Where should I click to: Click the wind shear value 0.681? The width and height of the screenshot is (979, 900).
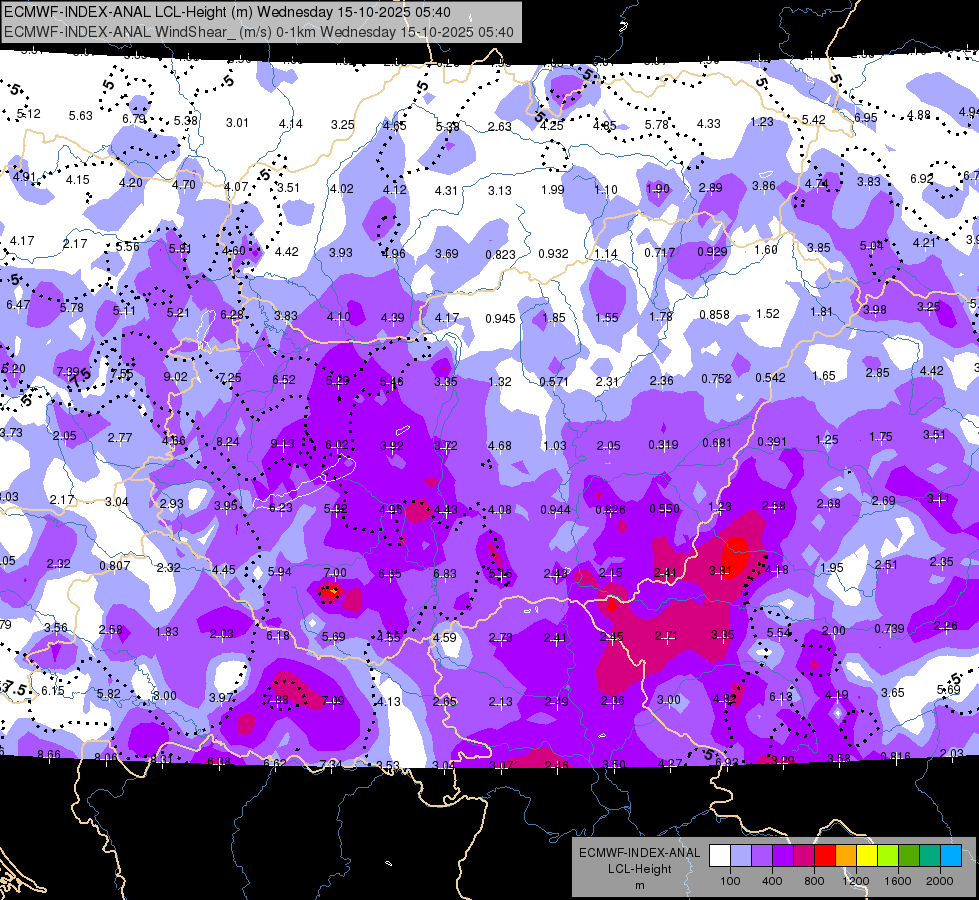click(x=717, y=442)
